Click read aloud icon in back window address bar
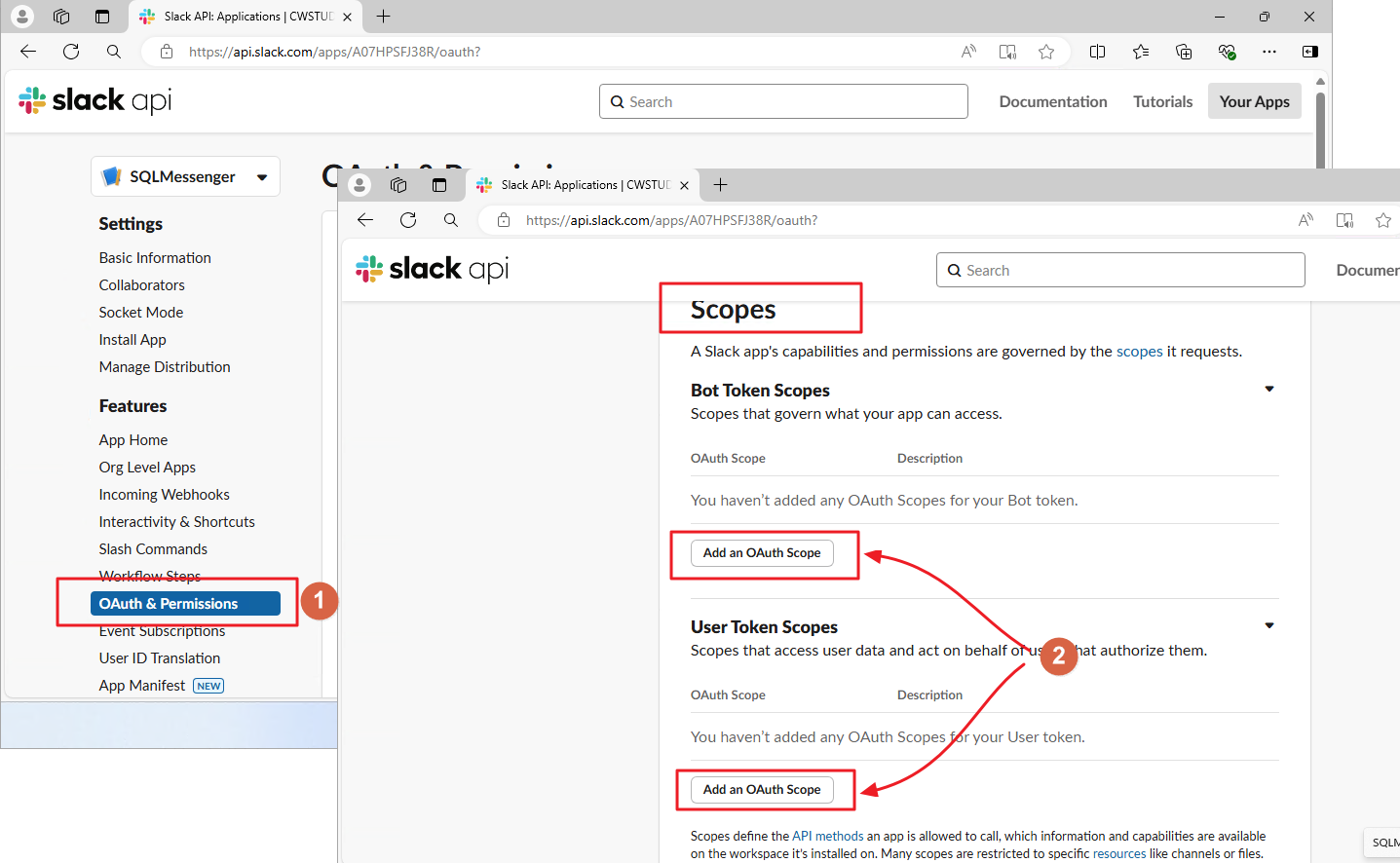1400x863 pixels. tap(968, 52)
